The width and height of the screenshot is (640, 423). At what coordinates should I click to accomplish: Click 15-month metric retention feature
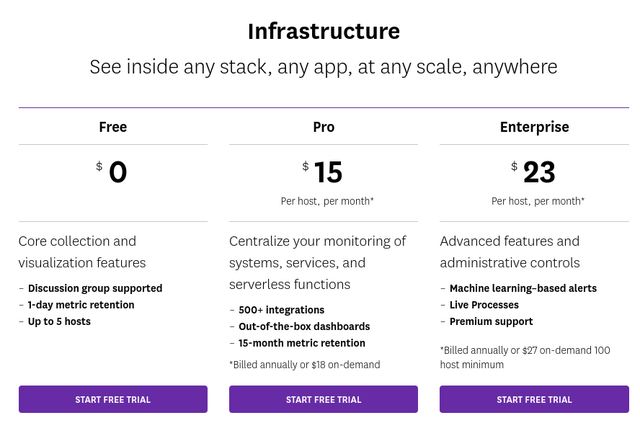click(x=302, y=343)
